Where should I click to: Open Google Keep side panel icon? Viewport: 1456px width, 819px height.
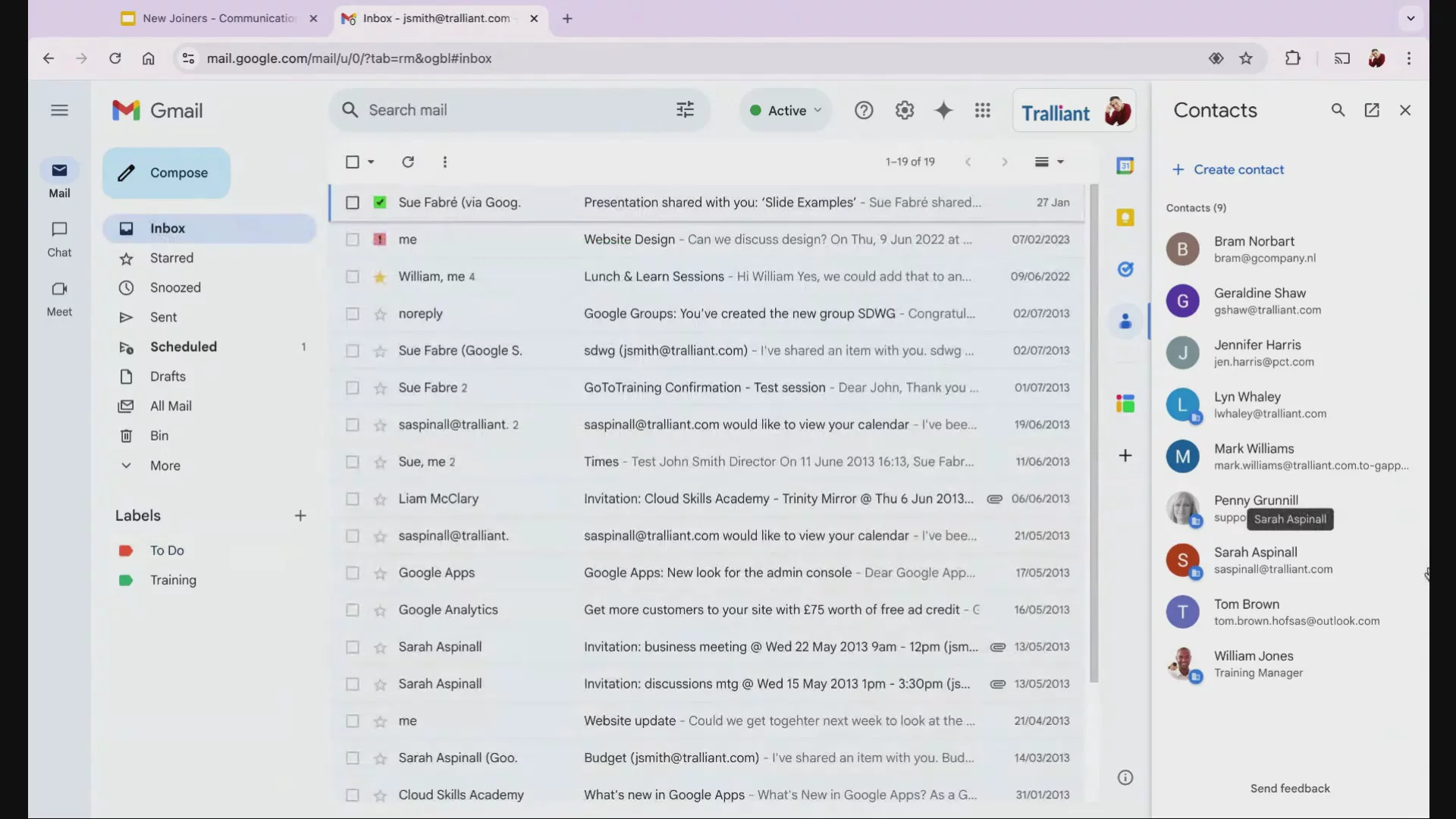(1125, 218)
